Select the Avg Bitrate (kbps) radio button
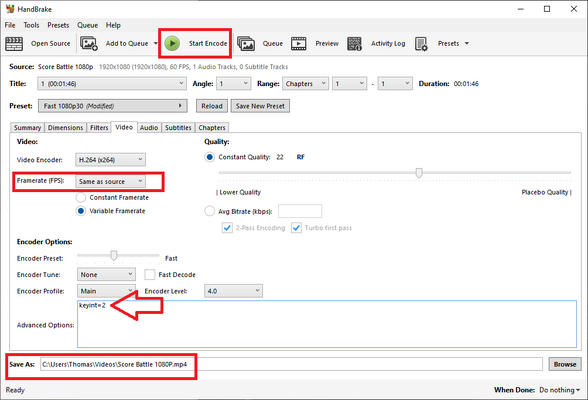Viewport: 588px width, 400px height. (209, 211)
